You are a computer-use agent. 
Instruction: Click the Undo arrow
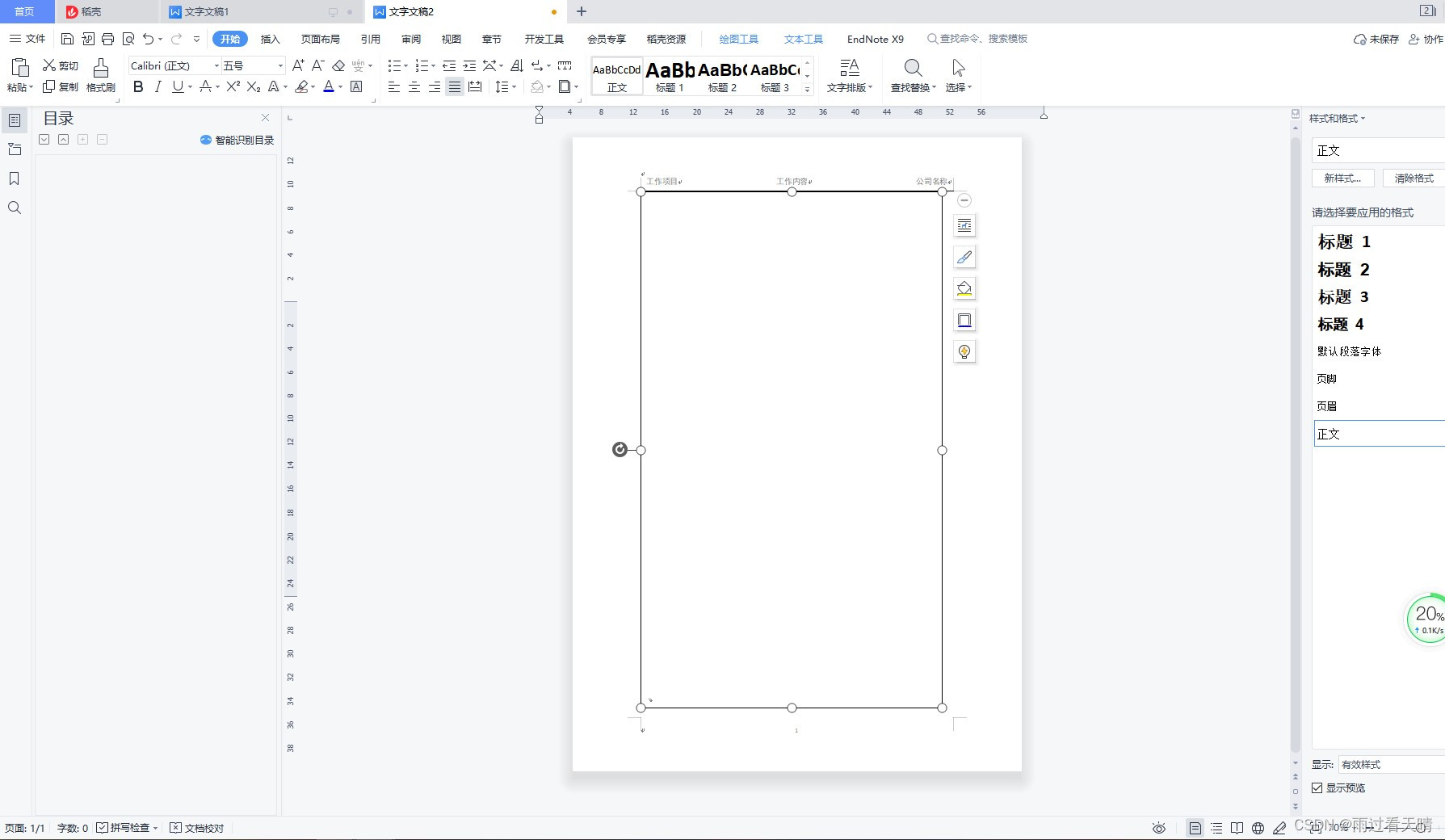(x=148, y=39)
